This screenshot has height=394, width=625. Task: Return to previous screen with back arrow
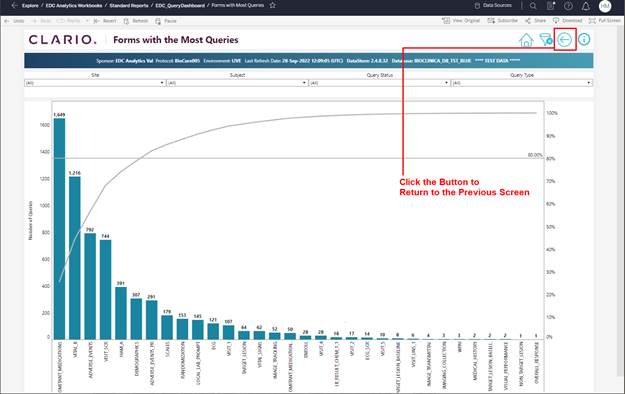point(564,39)
